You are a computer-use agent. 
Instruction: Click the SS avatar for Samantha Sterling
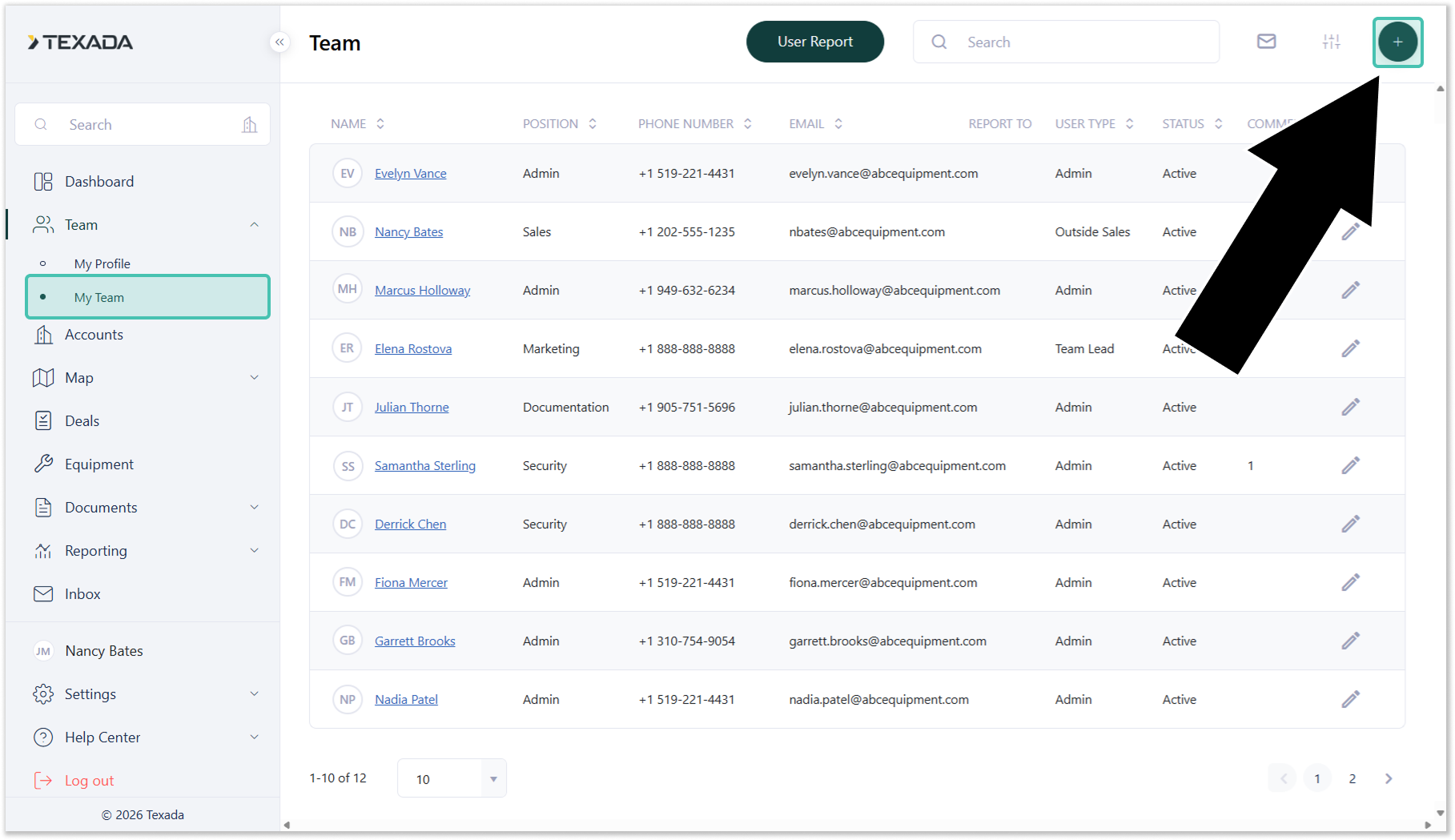348,465
